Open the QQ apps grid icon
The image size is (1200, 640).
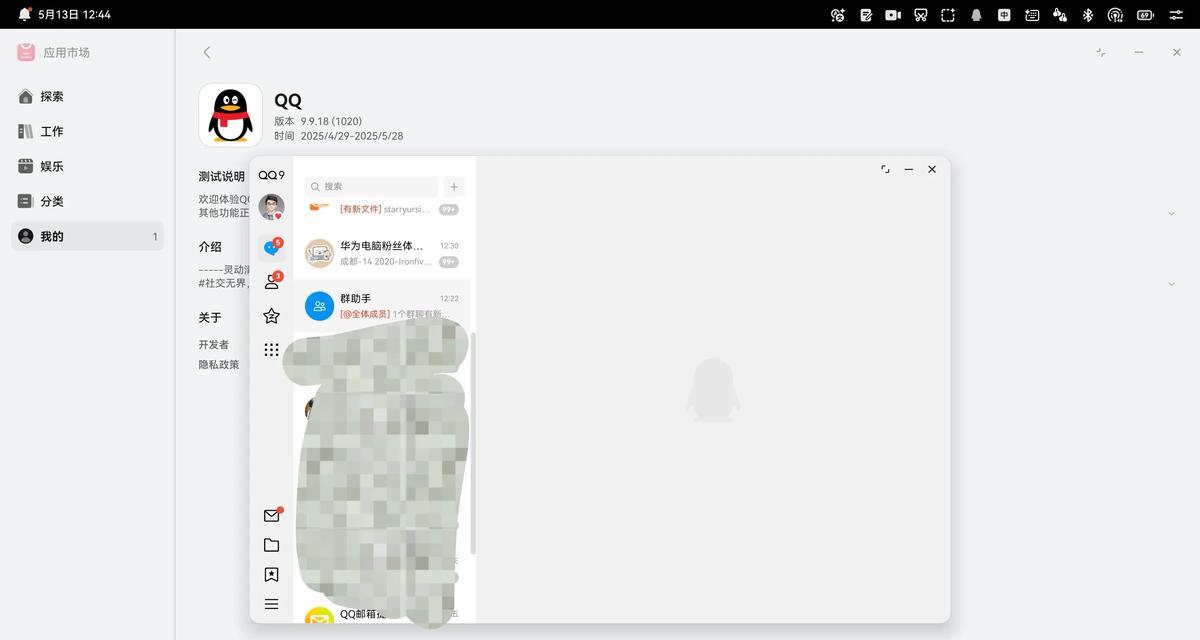point(271,350)
